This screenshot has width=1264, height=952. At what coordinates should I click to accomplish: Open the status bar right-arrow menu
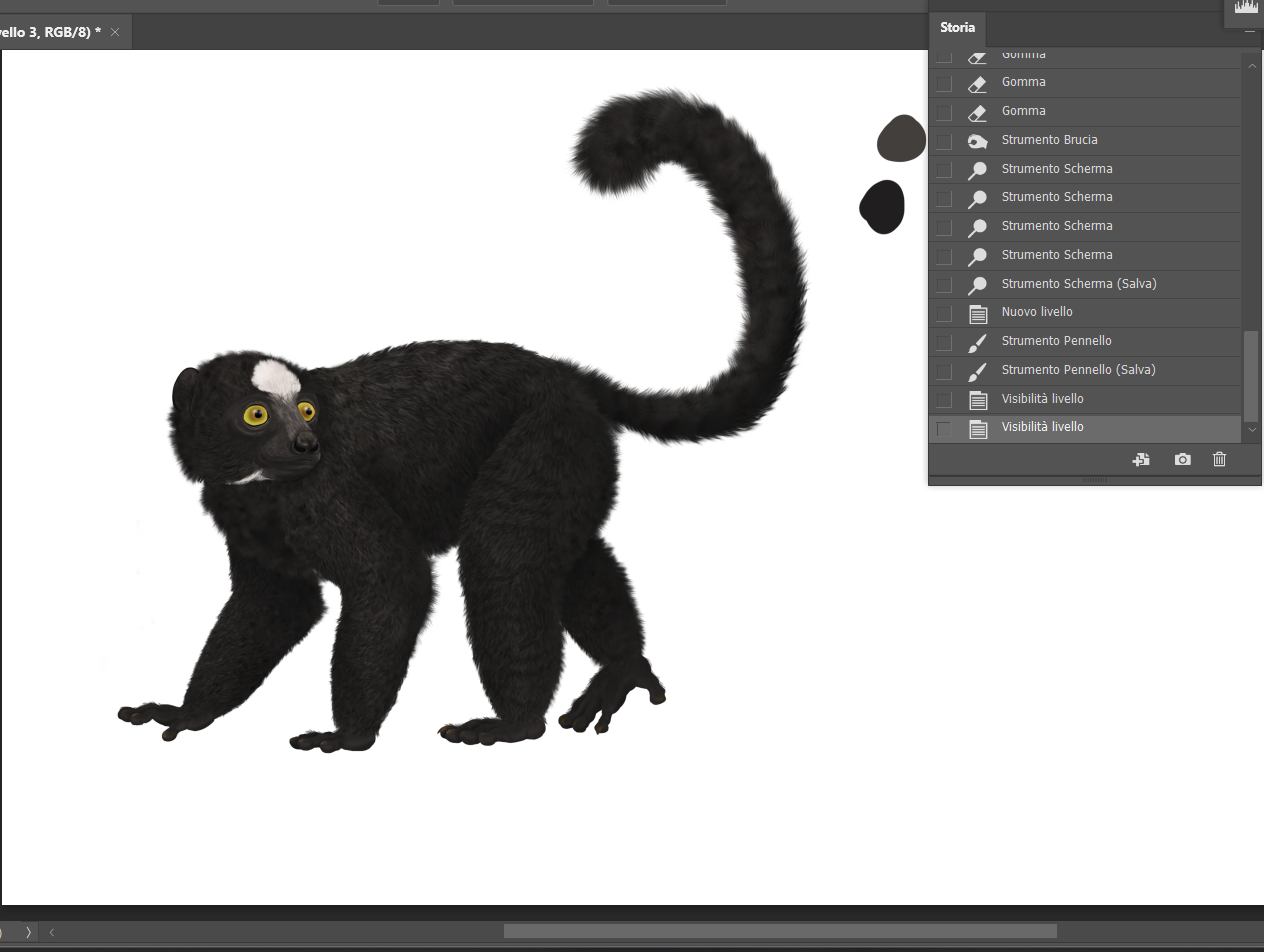tap(28, 932)
